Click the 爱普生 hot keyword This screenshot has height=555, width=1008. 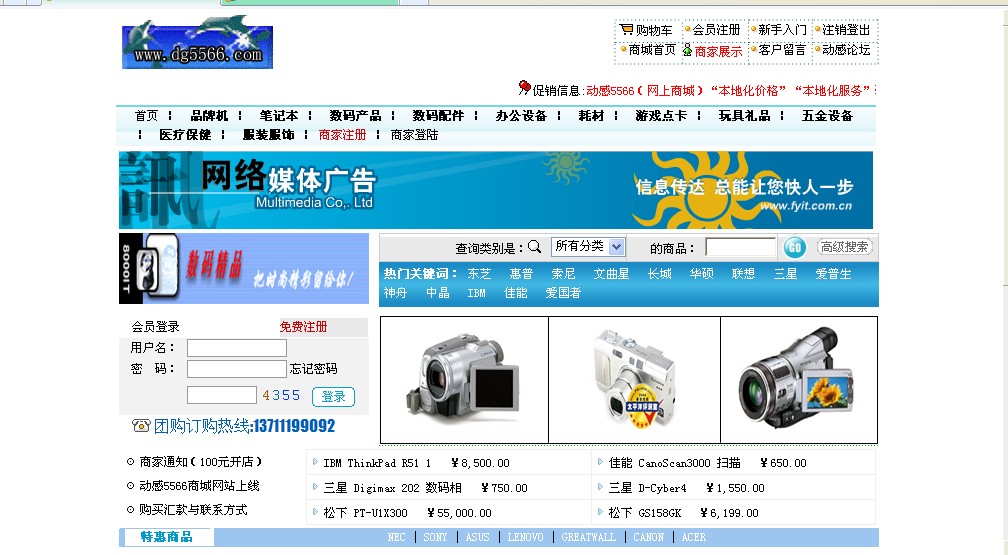pos(833,274)
